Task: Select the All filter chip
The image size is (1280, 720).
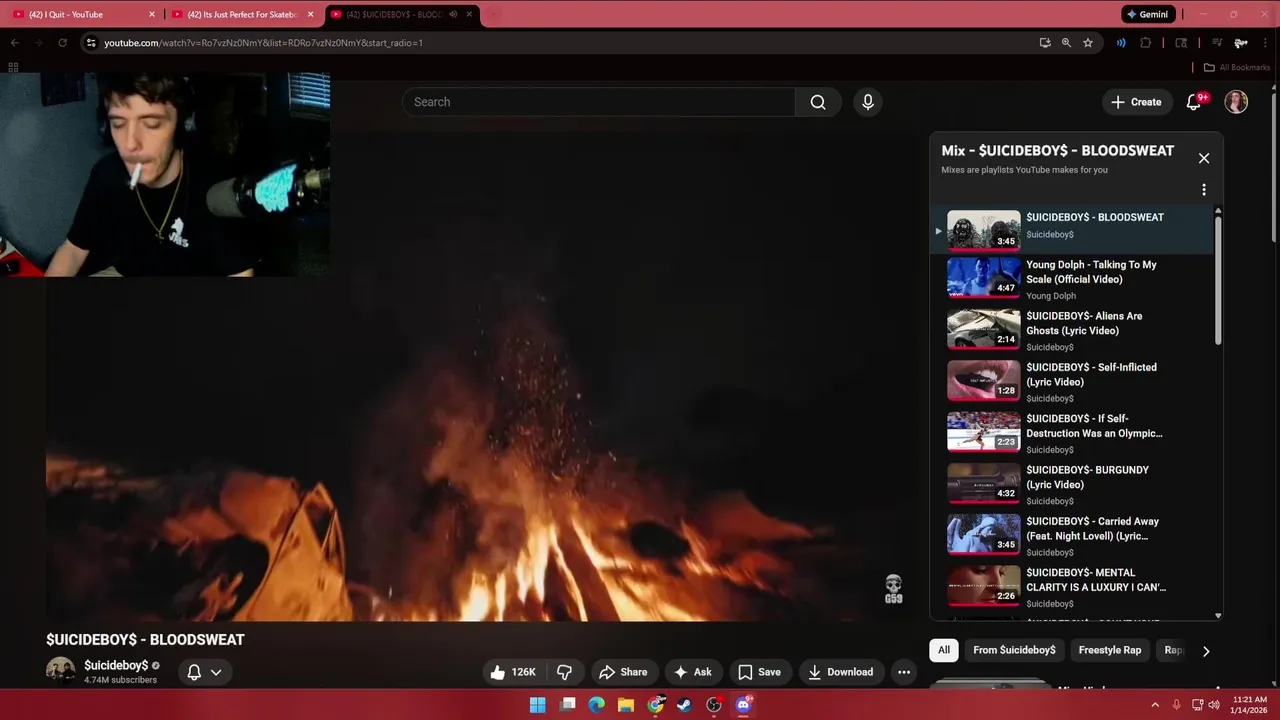Action: tap(943, 650)
